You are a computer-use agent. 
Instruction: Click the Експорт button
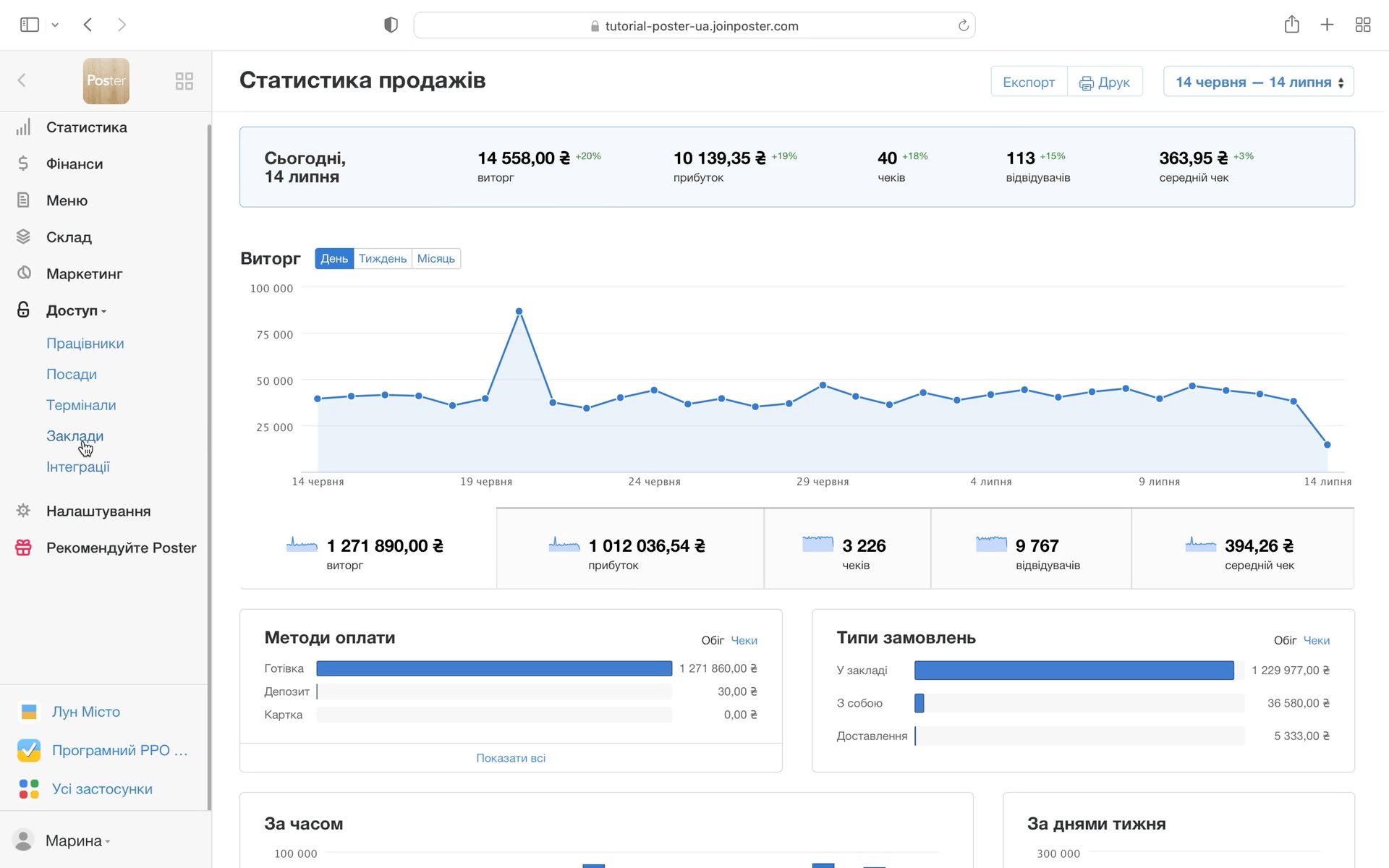tap(1028, 82)
